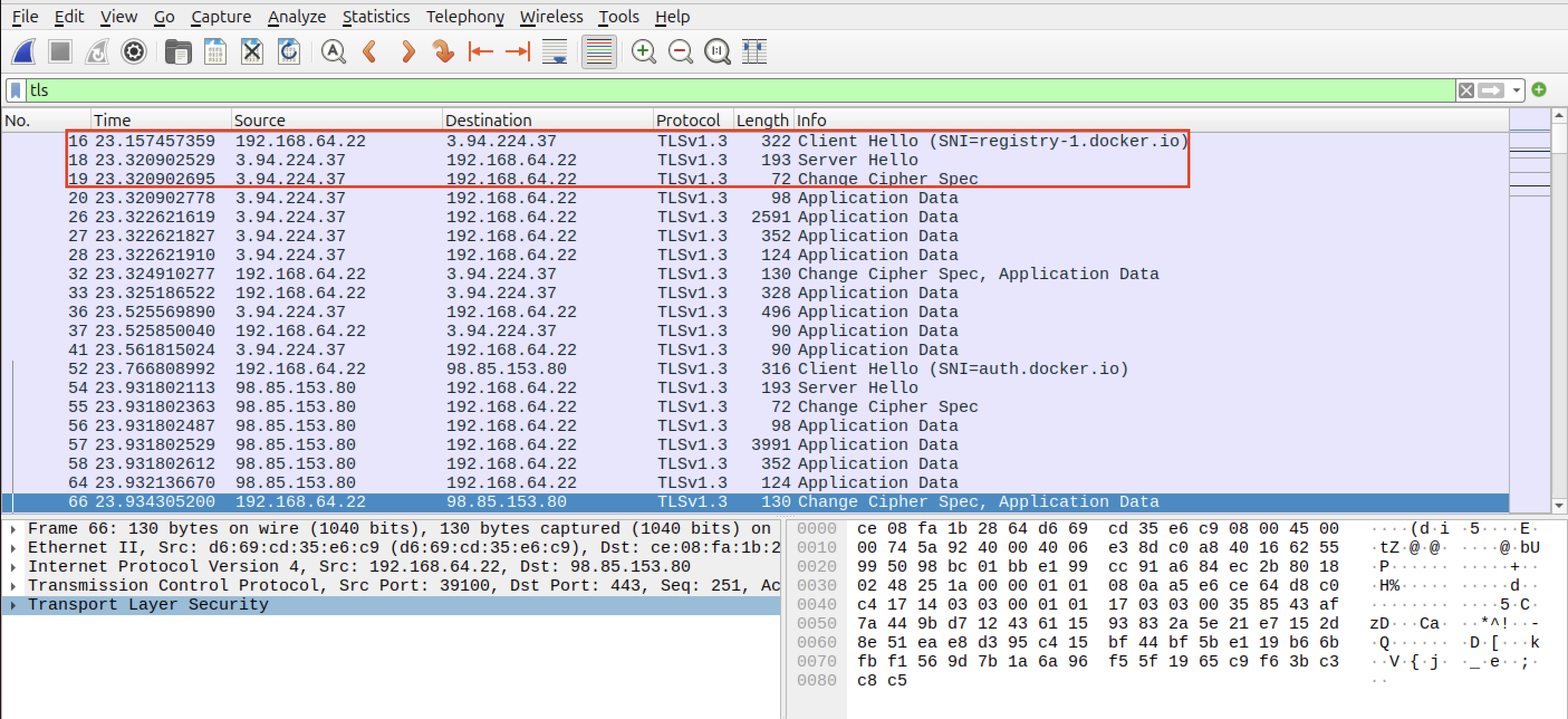Toggle the filter bookmark icon
The height and width of the screenshot is (719, 1568).
(16, 90)
